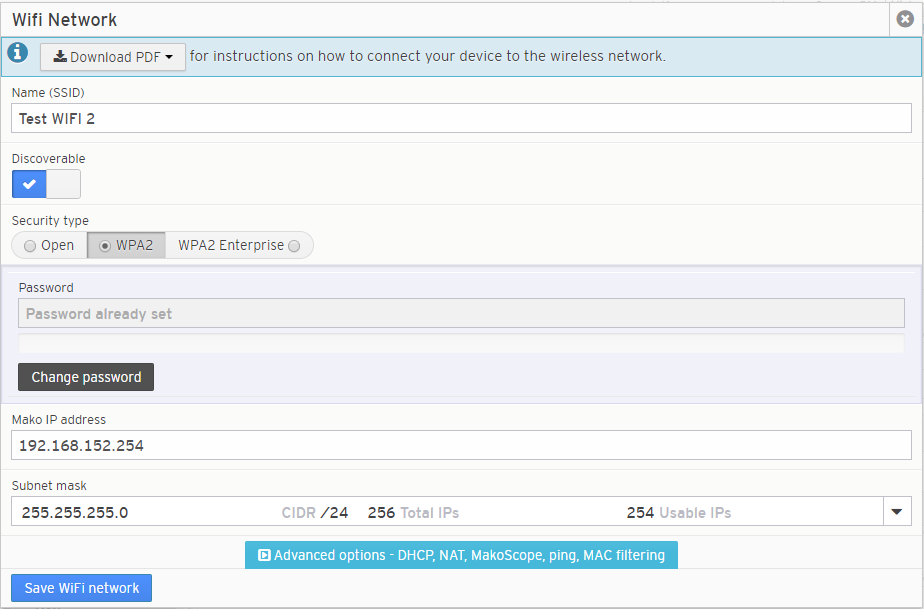Click the Mako IP address field

(x=460, y=444)
